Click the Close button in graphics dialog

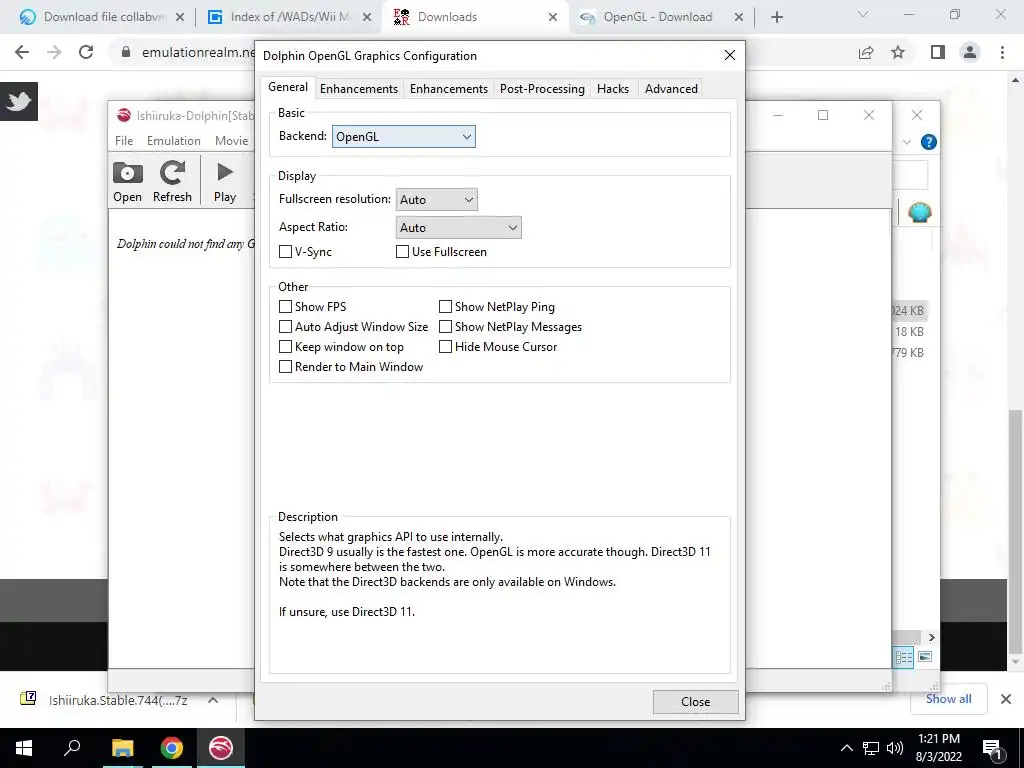(x=696, y=701)
